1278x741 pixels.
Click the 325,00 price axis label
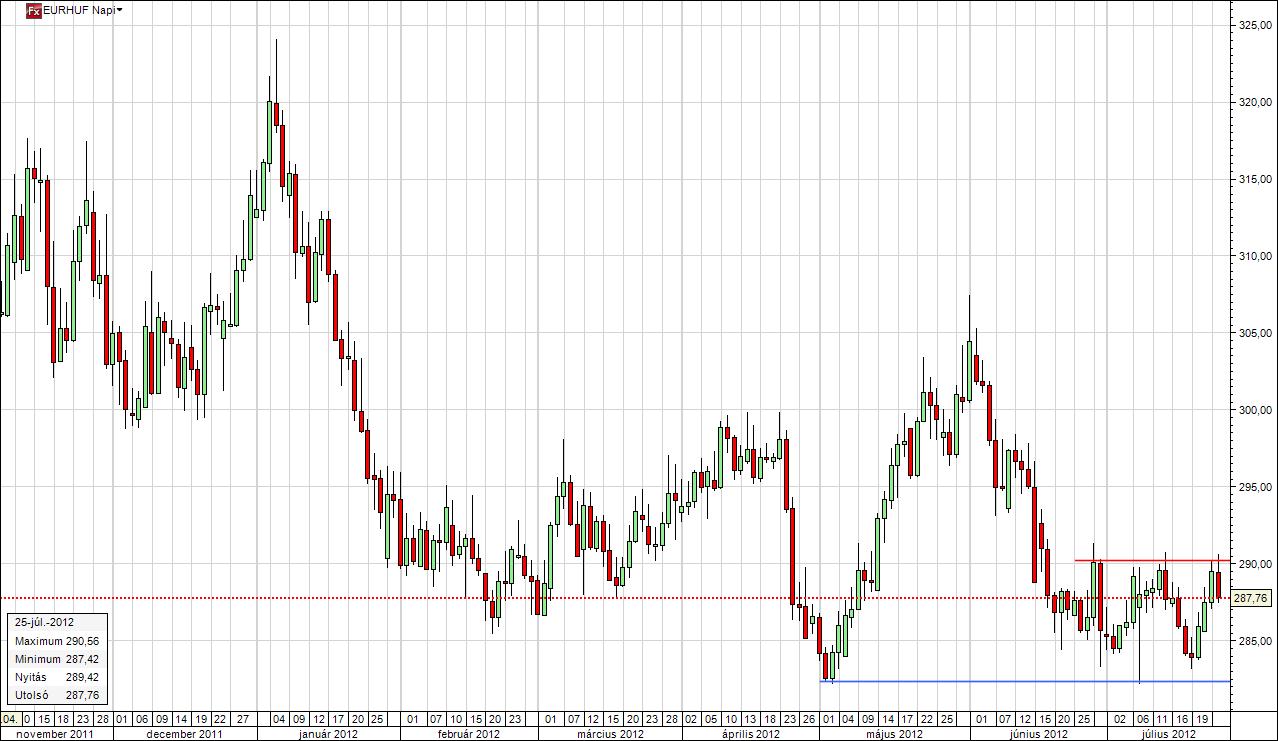[1254, 25]
